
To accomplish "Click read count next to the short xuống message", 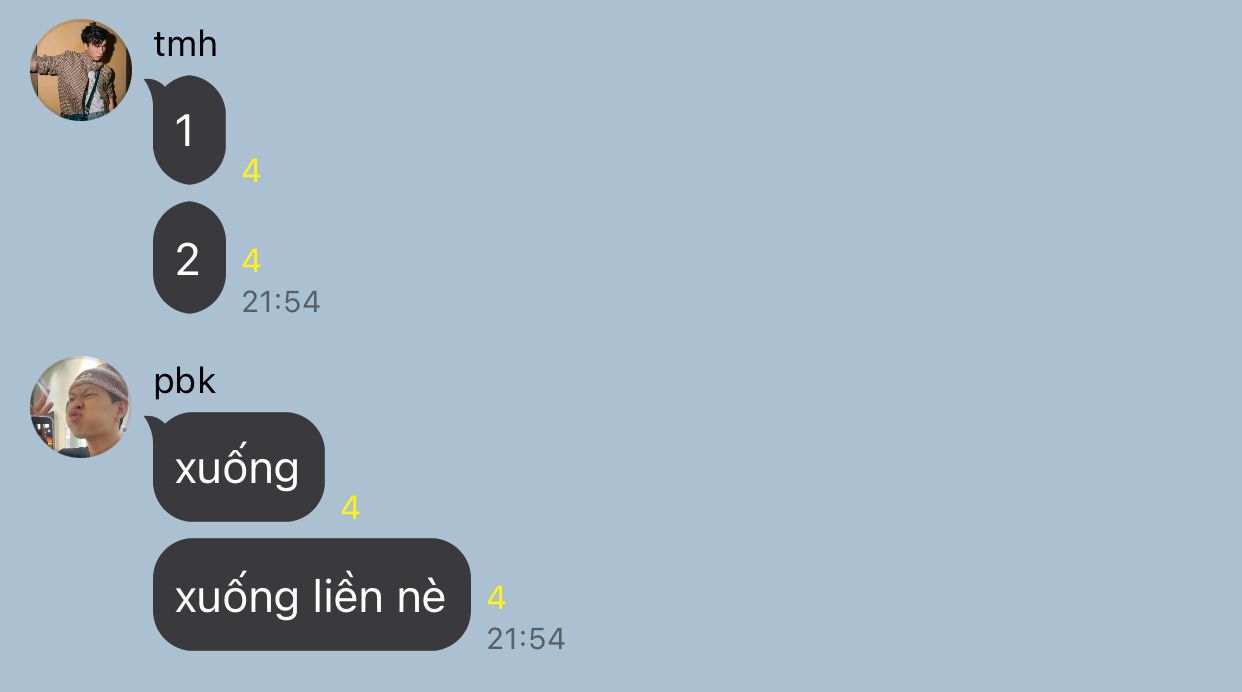I will [350, 508].
